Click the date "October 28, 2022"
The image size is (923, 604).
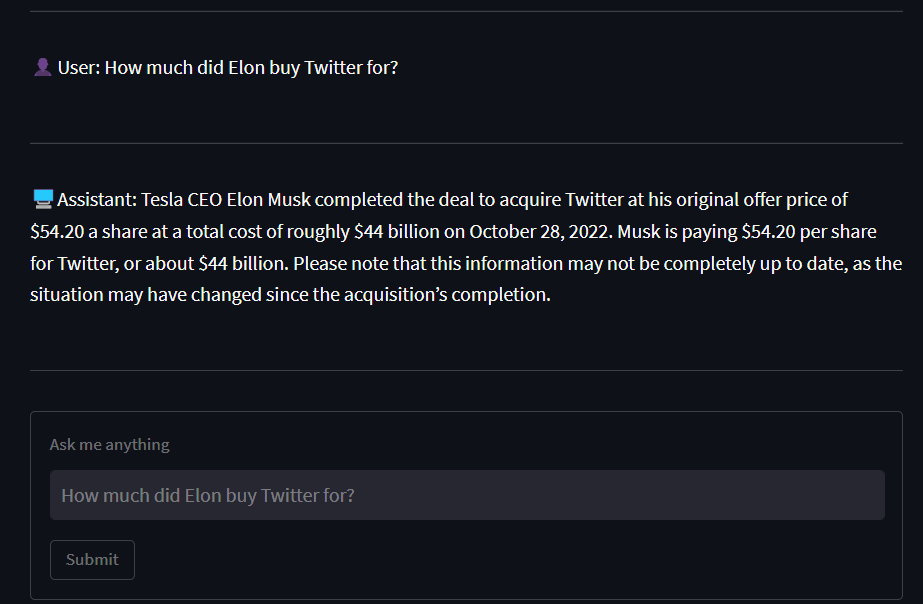[539, 232]
